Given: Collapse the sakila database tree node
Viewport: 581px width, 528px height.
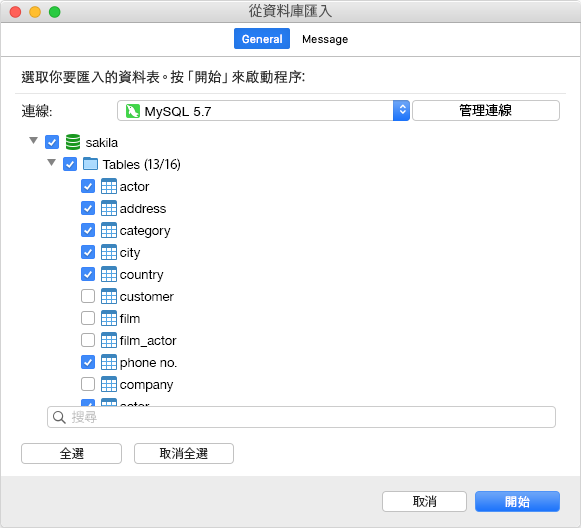Looking at the screenshot, I should click(x=34, y=141).
